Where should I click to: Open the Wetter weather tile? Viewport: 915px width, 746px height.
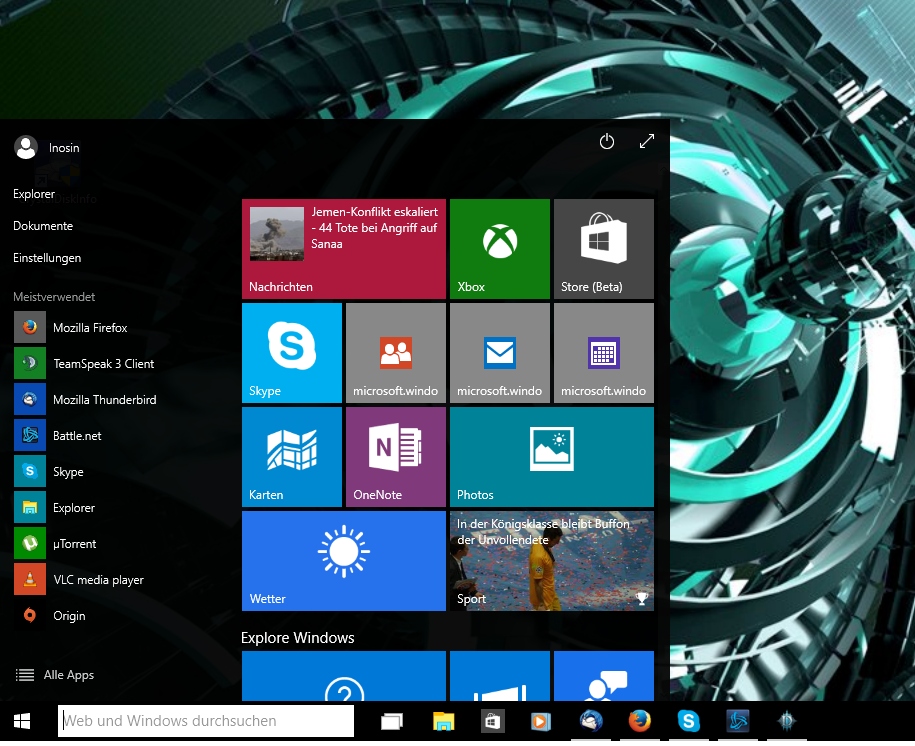tap(343, 560)
